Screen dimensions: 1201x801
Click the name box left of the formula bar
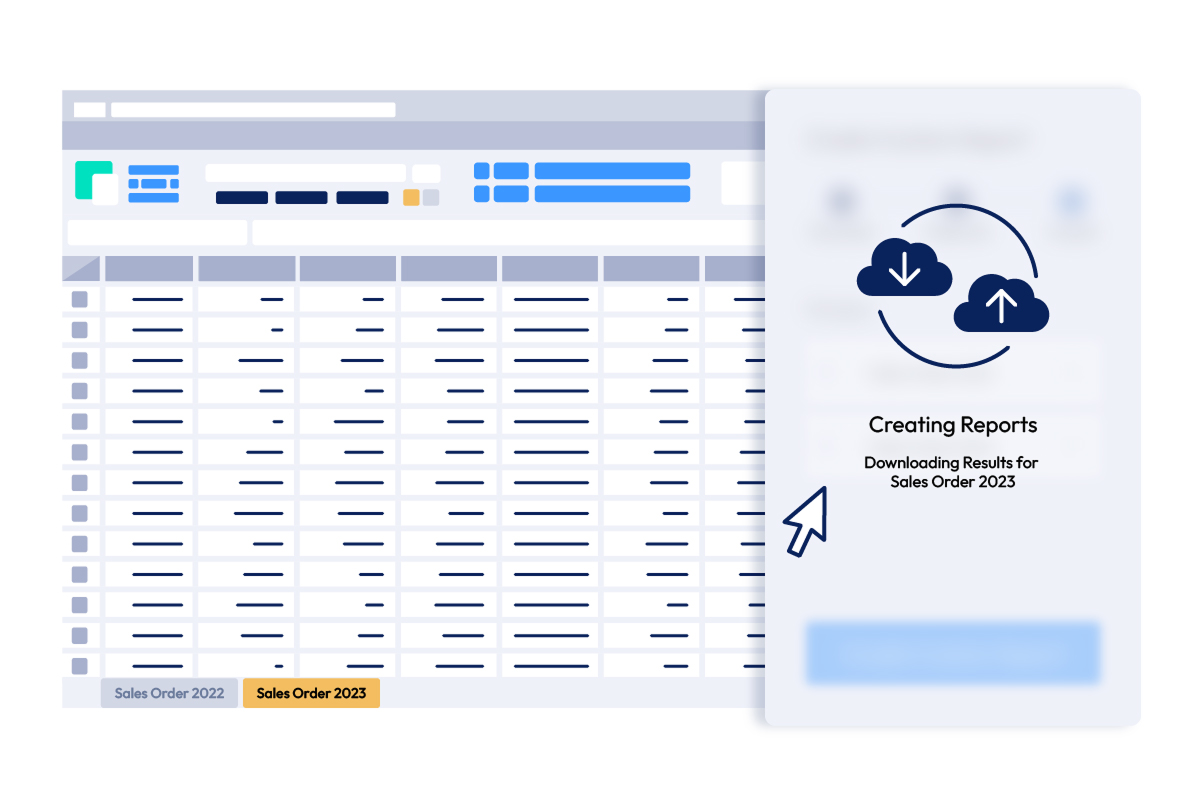coord(157,233)
